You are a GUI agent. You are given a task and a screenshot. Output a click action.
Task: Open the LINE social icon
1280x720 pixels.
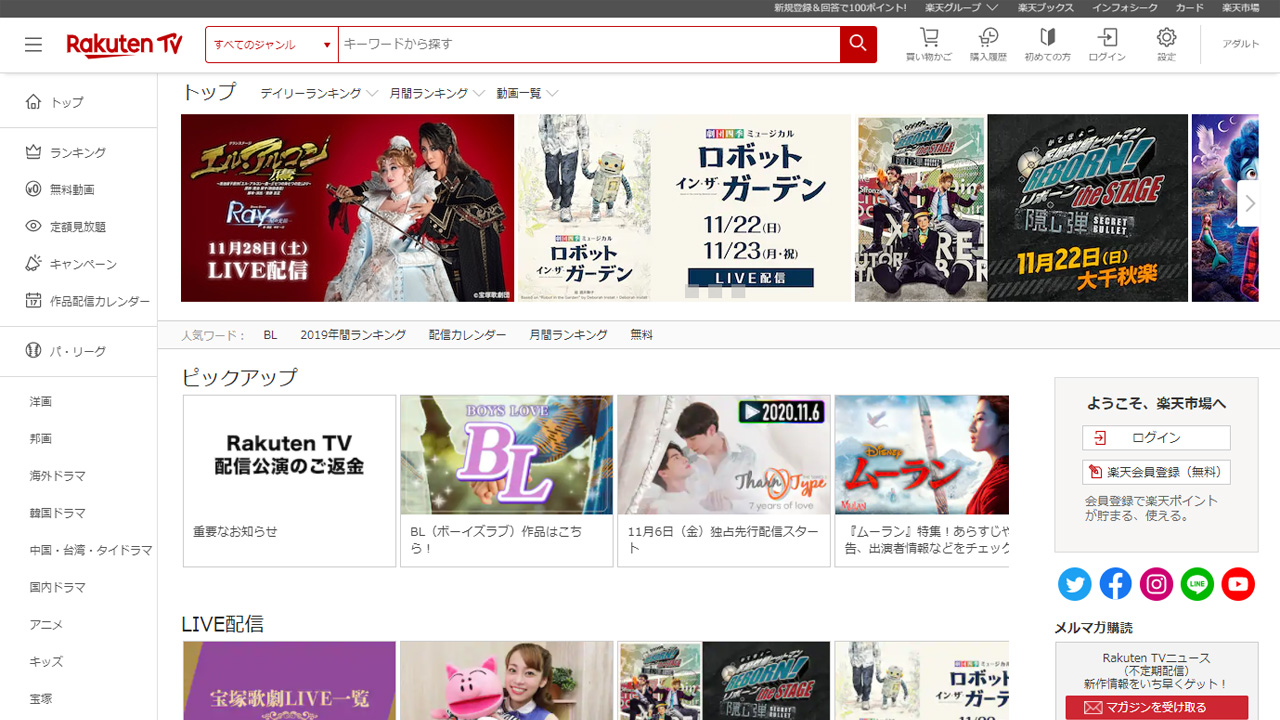(1197, 584)
